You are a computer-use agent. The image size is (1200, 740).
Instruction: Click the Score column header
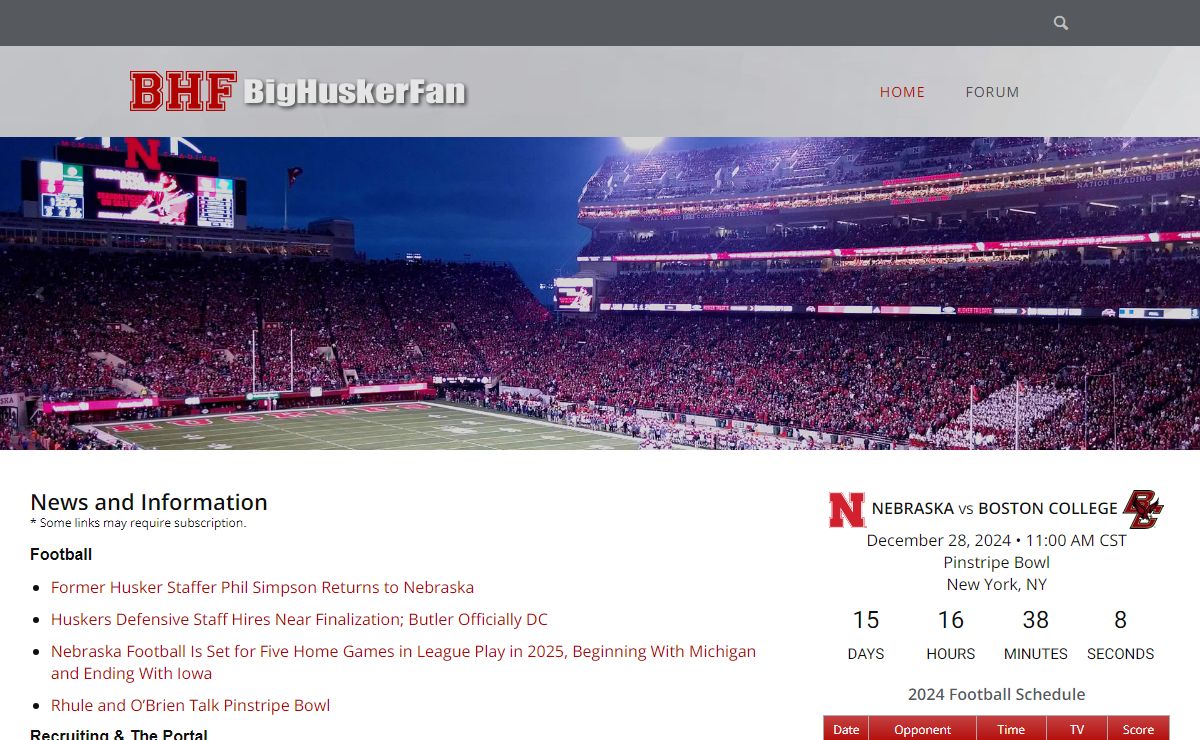[x=1138, y=729]
